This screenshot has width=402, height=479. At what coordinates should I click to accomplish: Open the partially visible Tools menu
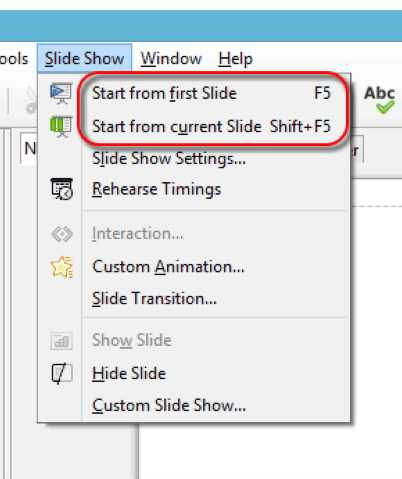point(13,59)
